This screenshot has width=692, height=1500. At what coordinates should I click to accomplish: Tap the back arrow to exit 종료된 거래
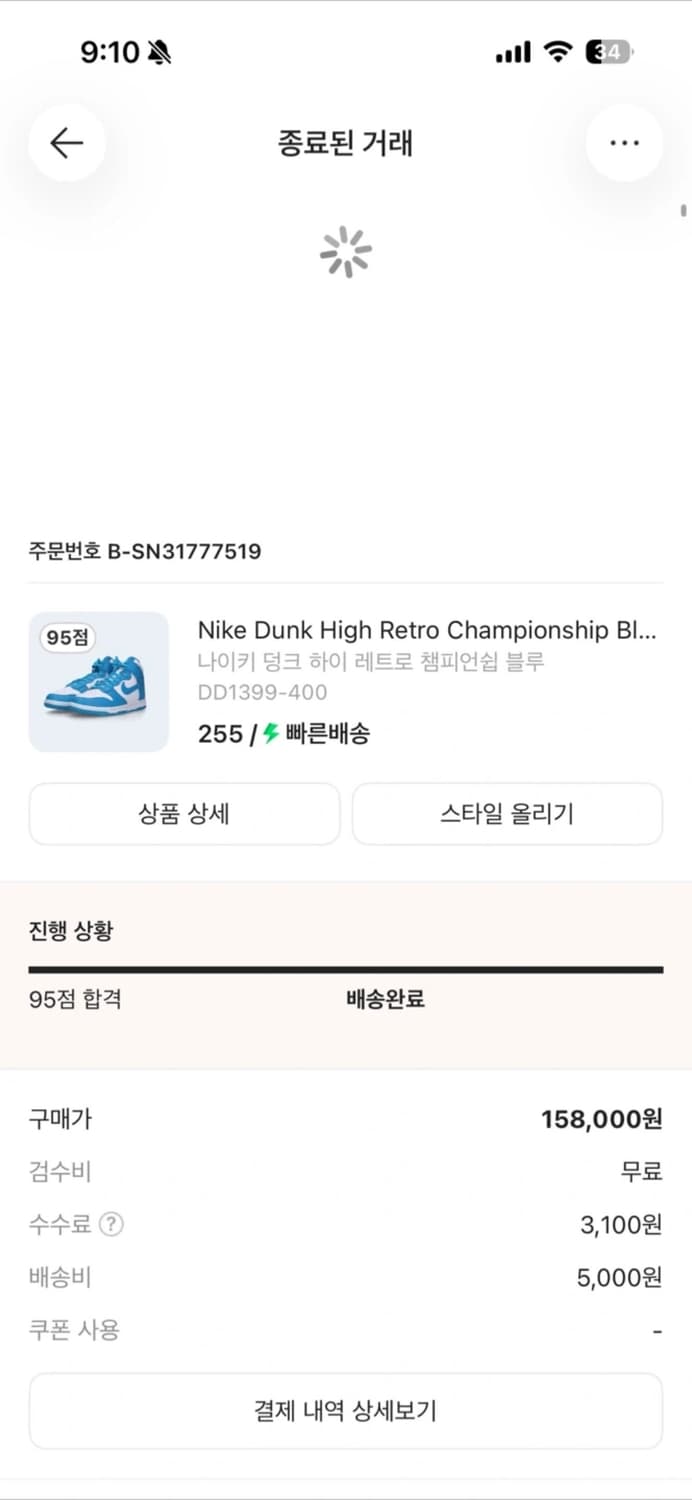[66, 143]
